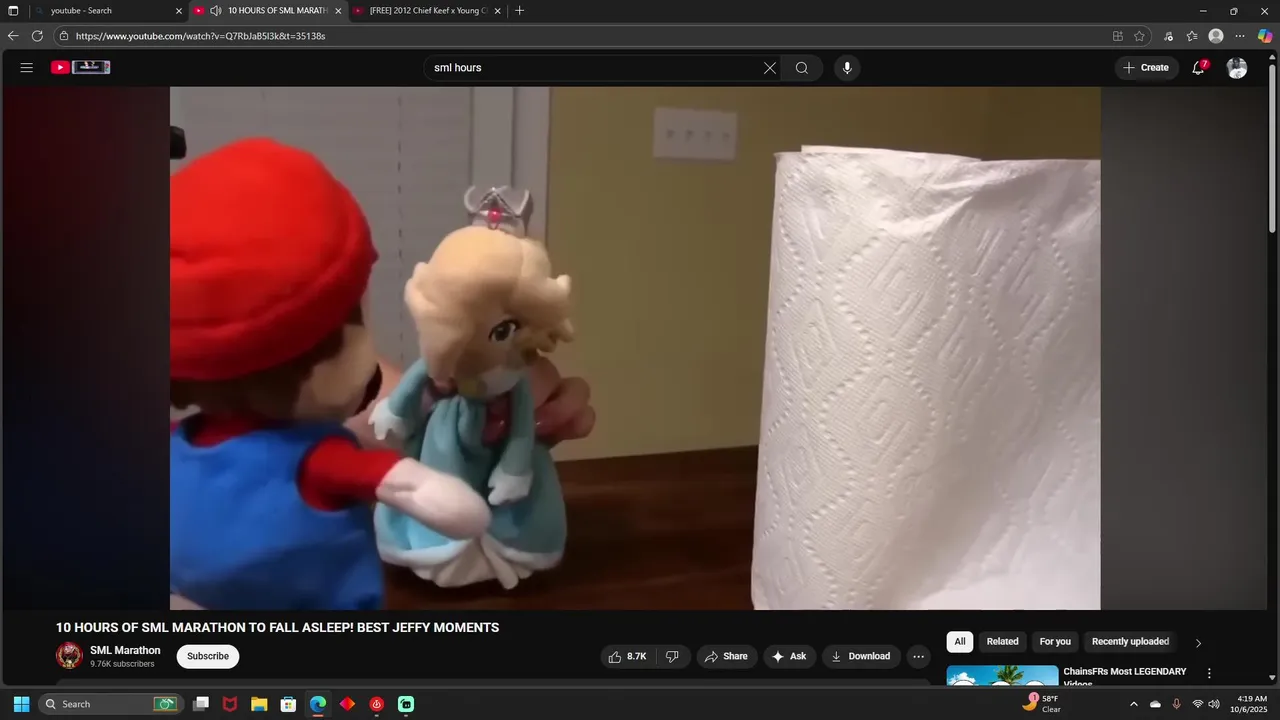This screenshot has width=1280, height=720.
Task: Close the Chief Keef tab
Action: pos(497,11)
